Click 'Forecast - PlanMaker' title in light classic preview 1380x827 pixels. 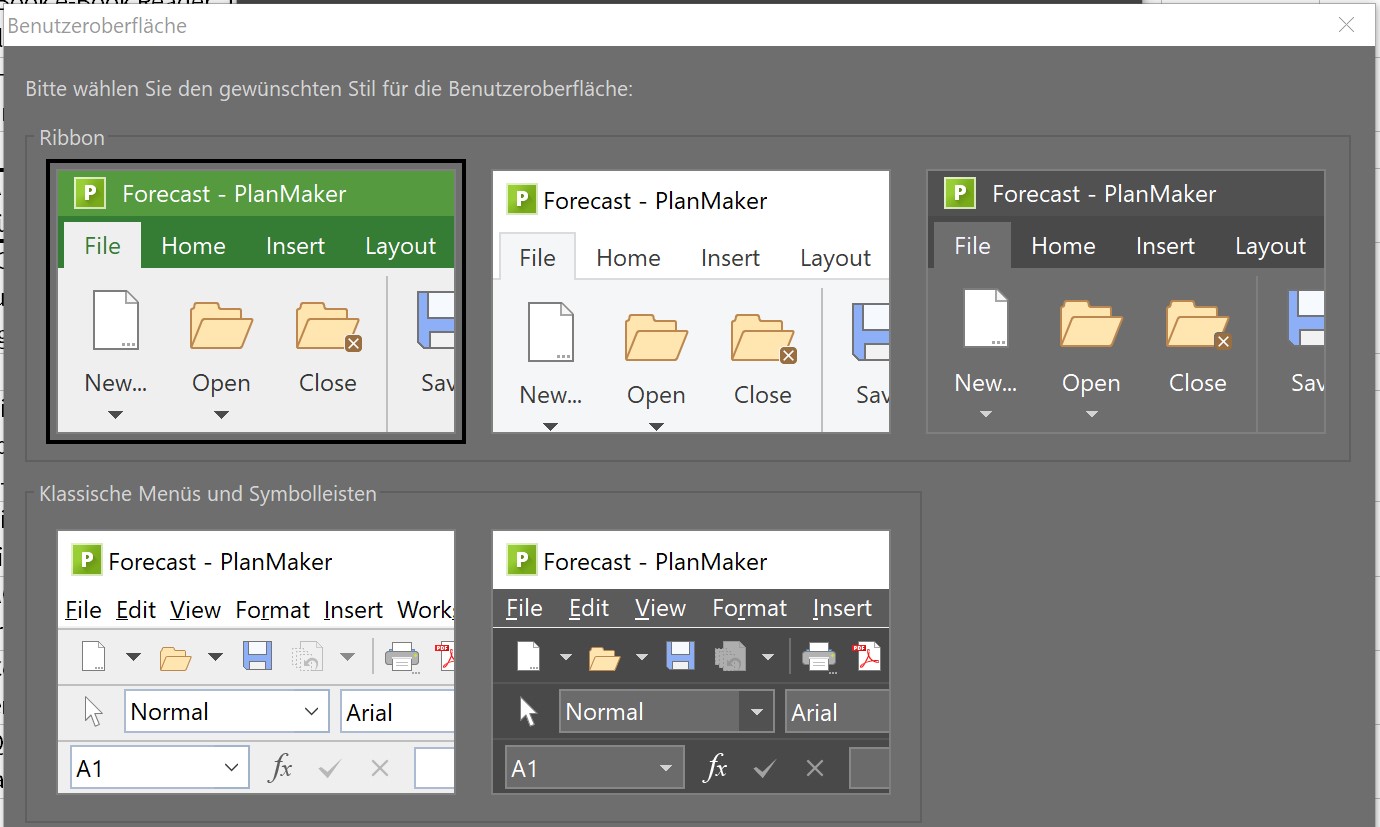coord(220,562)
